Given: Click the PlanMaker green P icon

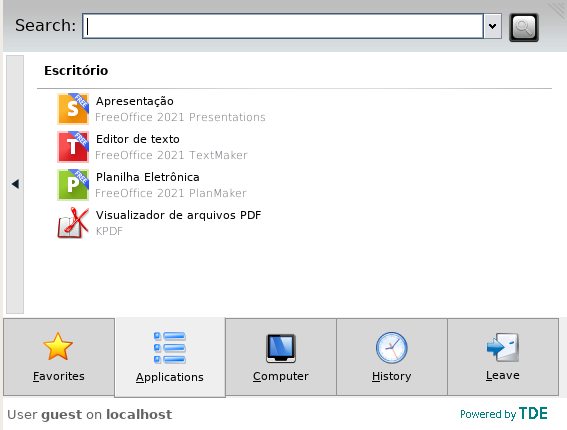Looking at the screenshot, I should coord(73,185).
